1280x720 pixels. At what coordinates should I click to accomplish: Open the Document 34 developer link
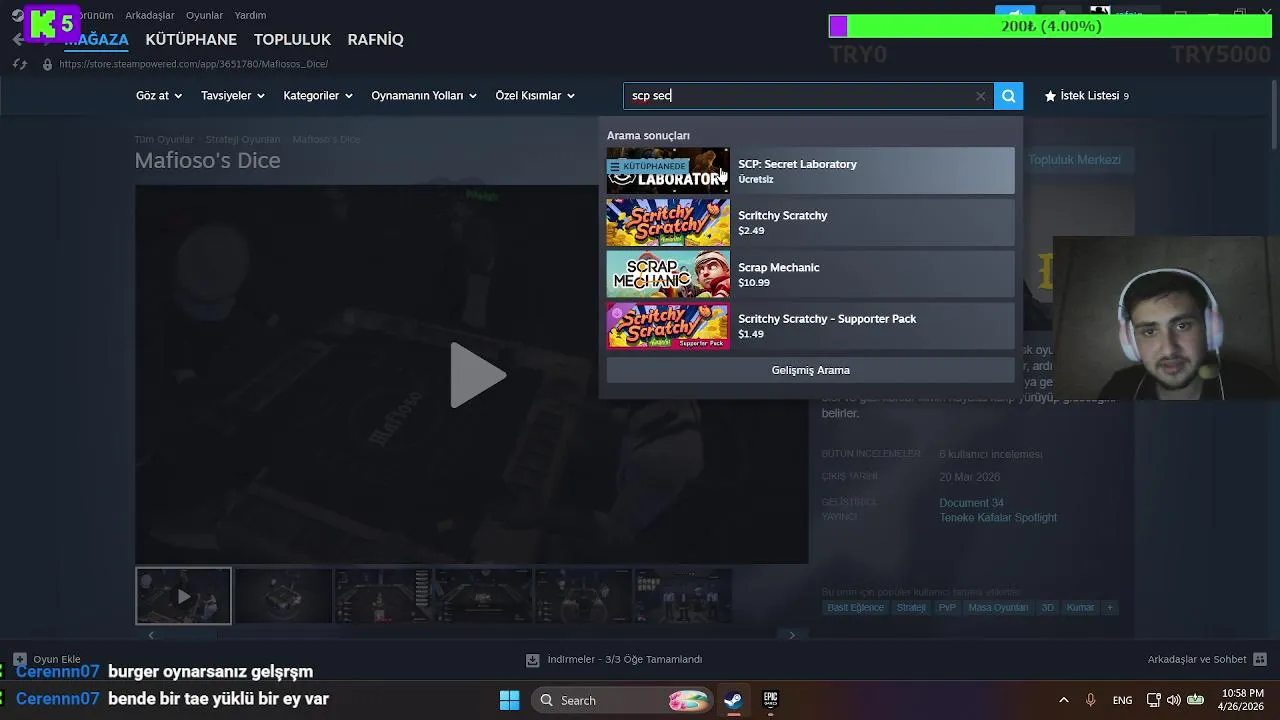pos(971,503)
